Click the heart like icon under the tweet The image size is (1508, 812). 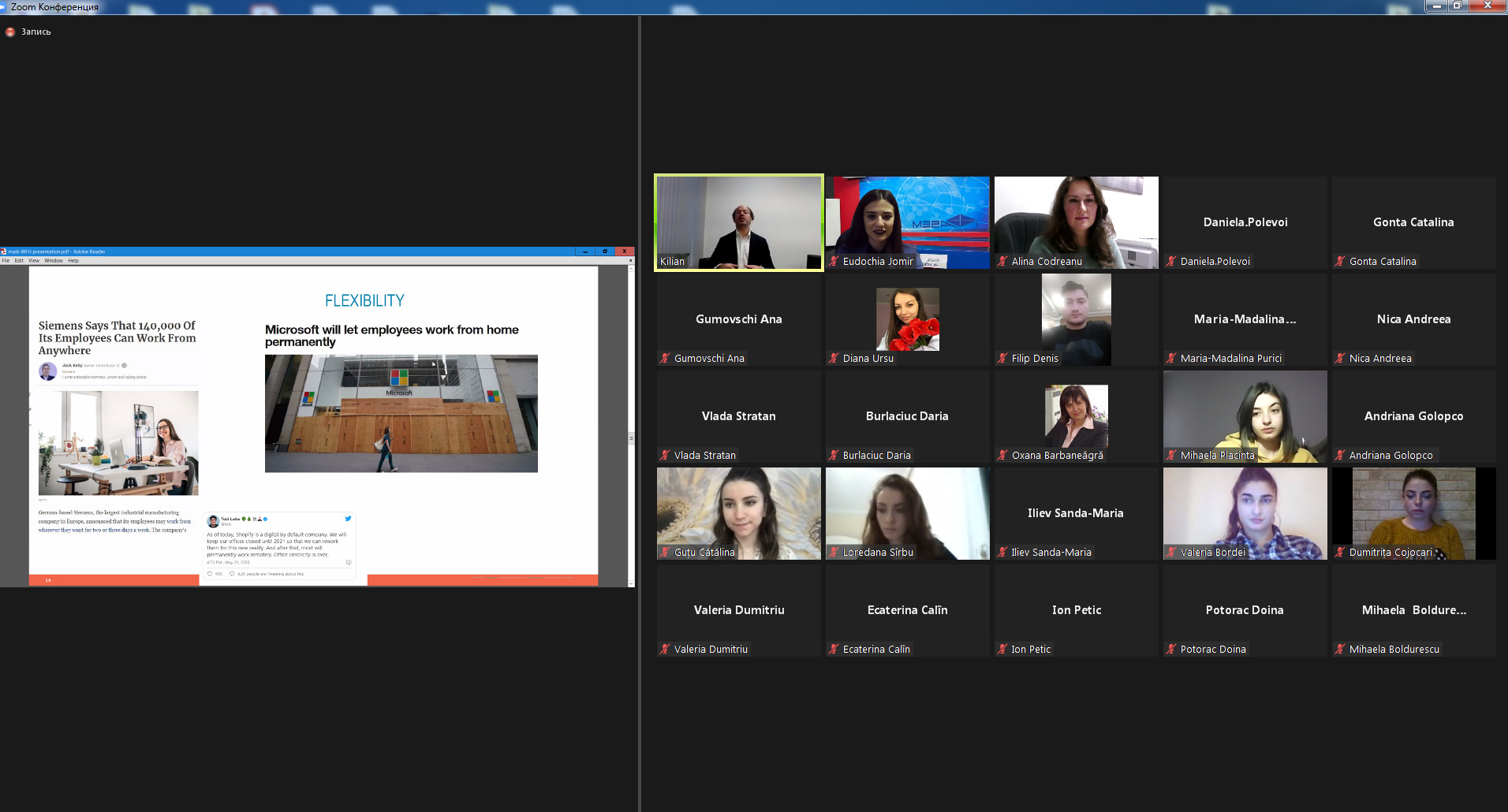point(210,574)
